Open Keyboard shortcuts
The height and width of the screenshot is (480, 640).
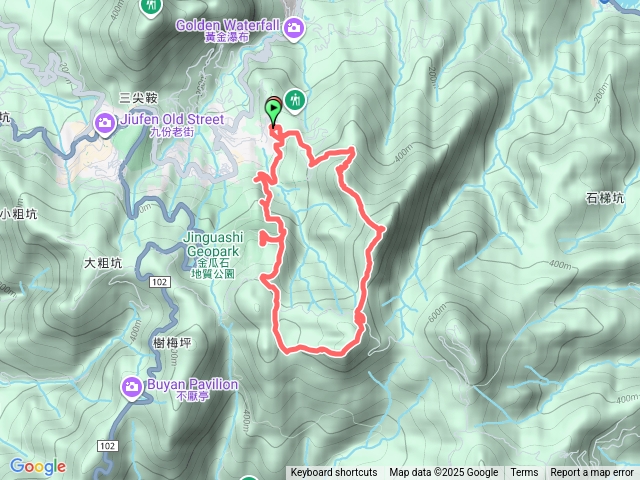pos(334,473)
